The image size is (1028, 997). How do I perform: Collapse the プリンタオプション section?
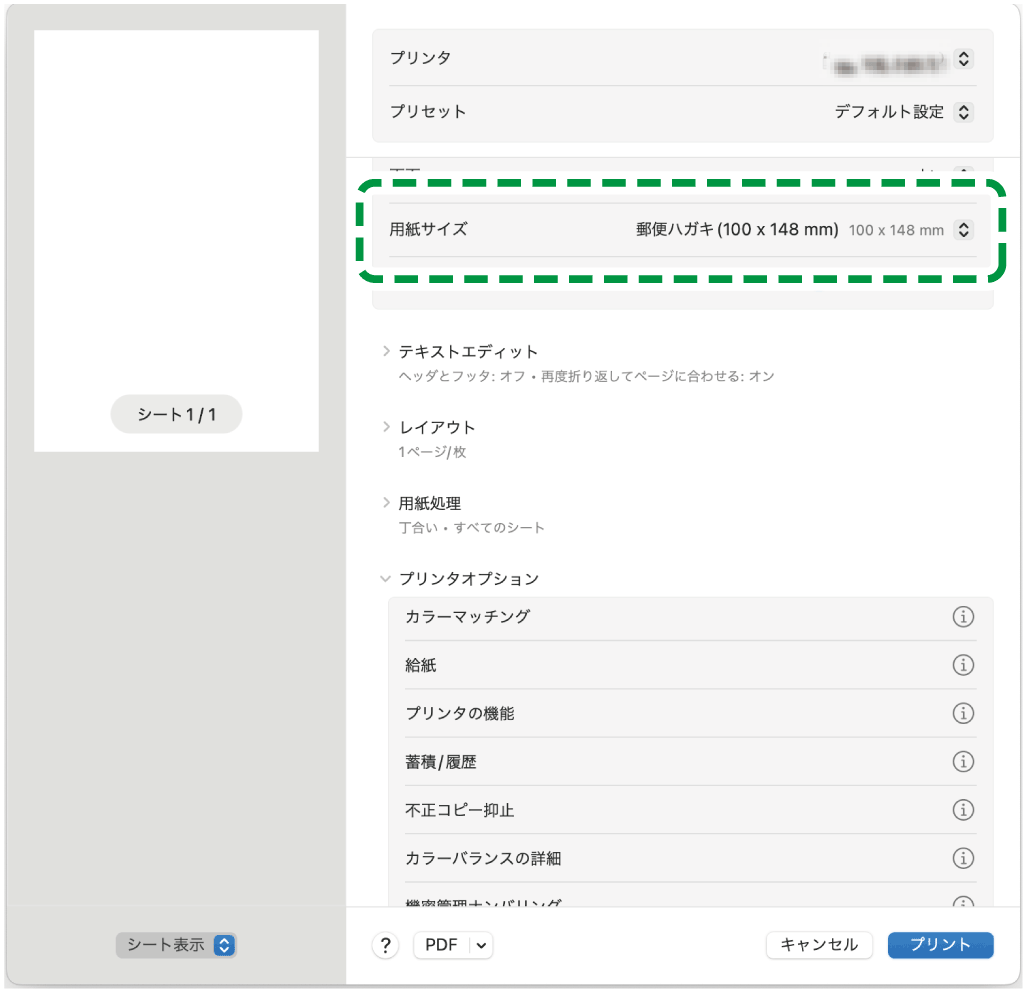[x=386, y=578]
